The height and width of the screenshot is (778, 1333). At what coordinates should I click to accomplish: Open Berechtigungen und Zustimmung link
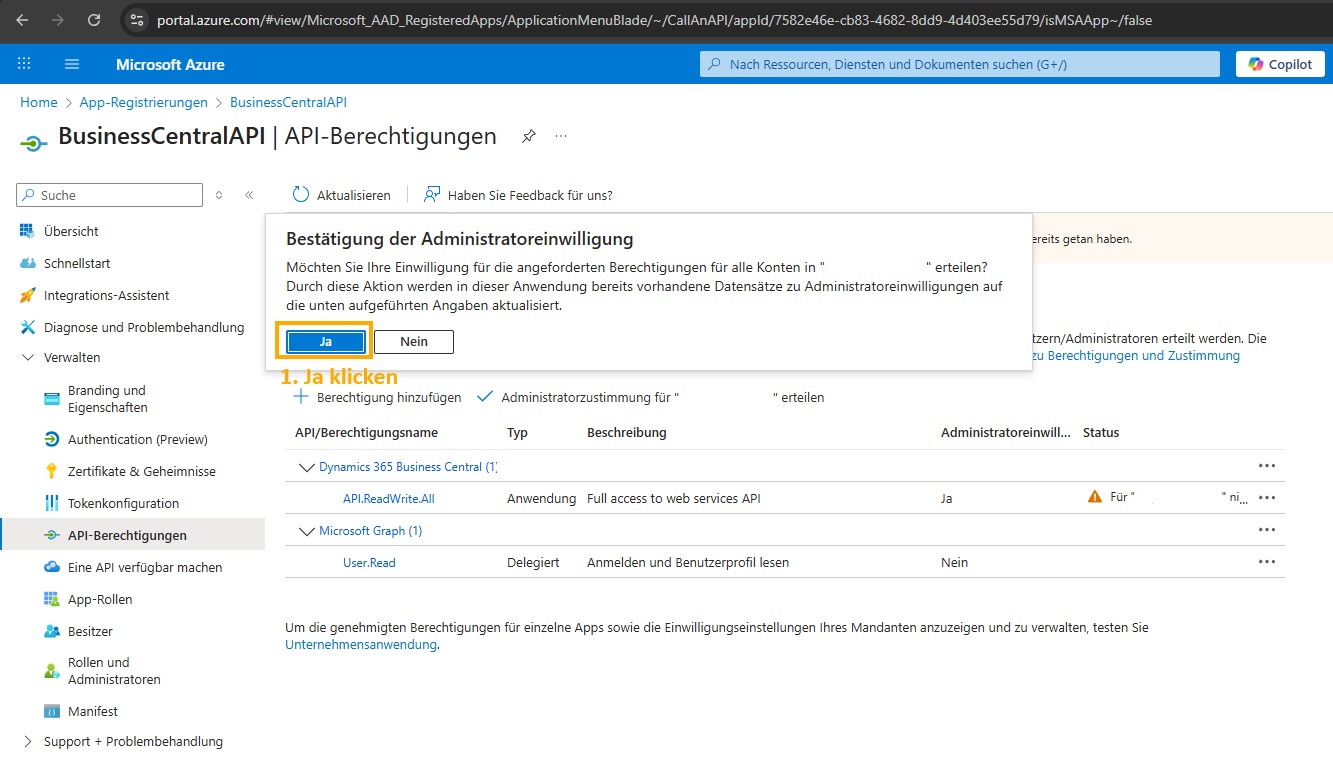click(x=1135, y=355)
